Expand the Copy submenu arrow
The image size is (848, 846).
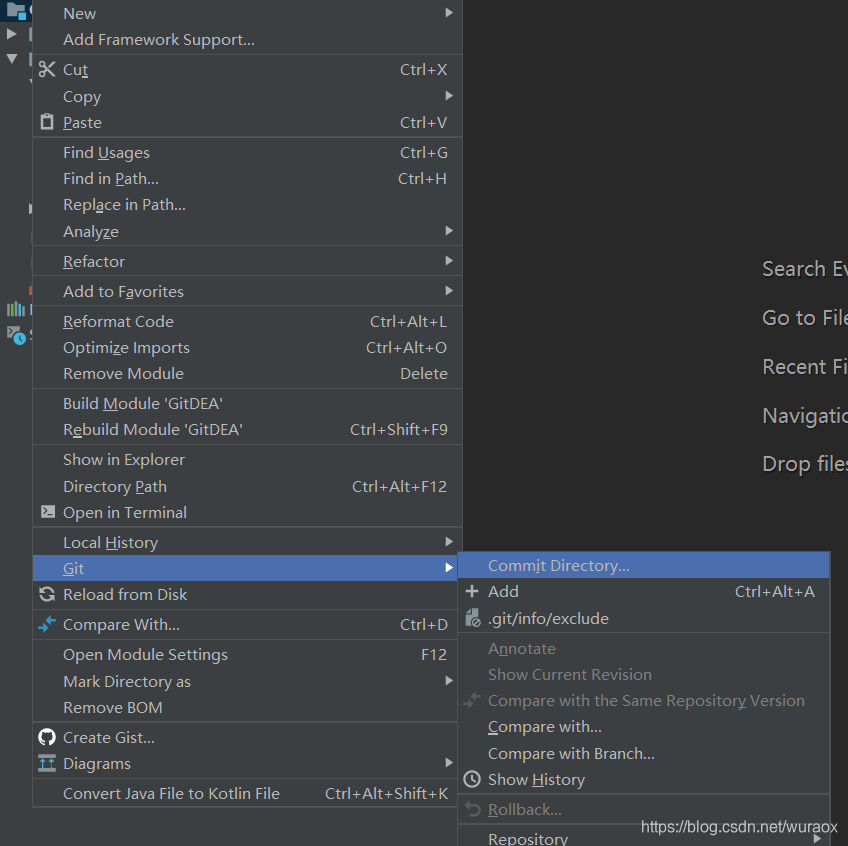click(x=449, y=96)
